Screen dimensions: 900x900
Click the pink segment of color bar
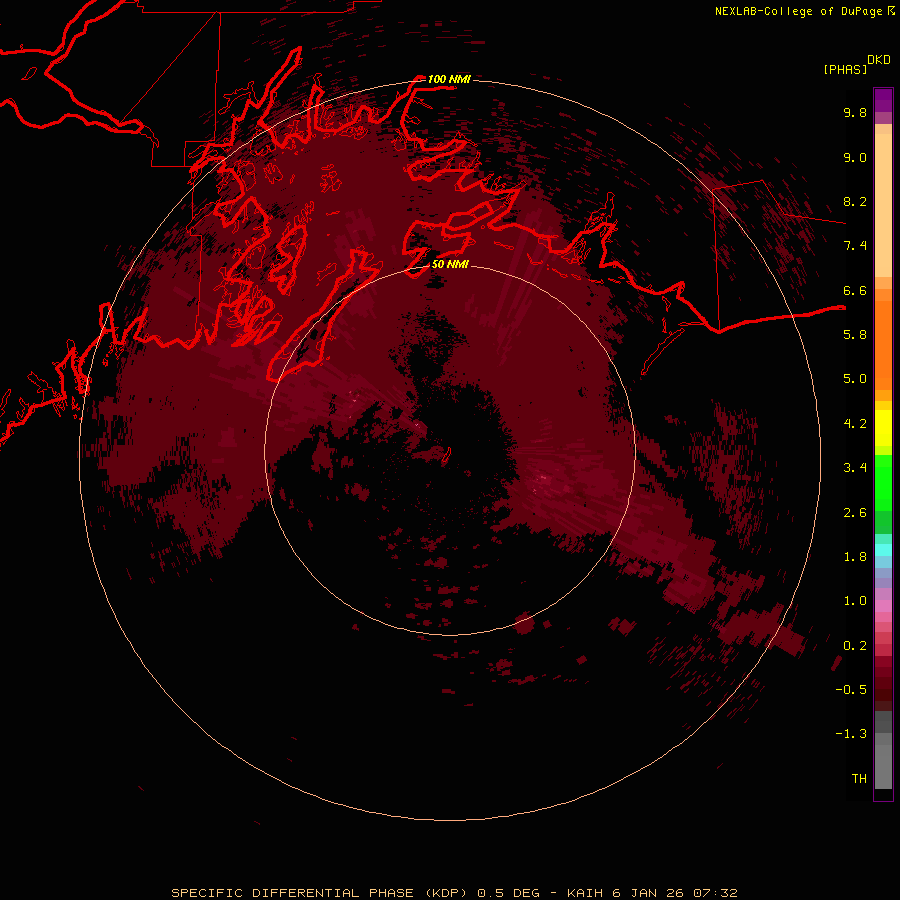[883, 606]
